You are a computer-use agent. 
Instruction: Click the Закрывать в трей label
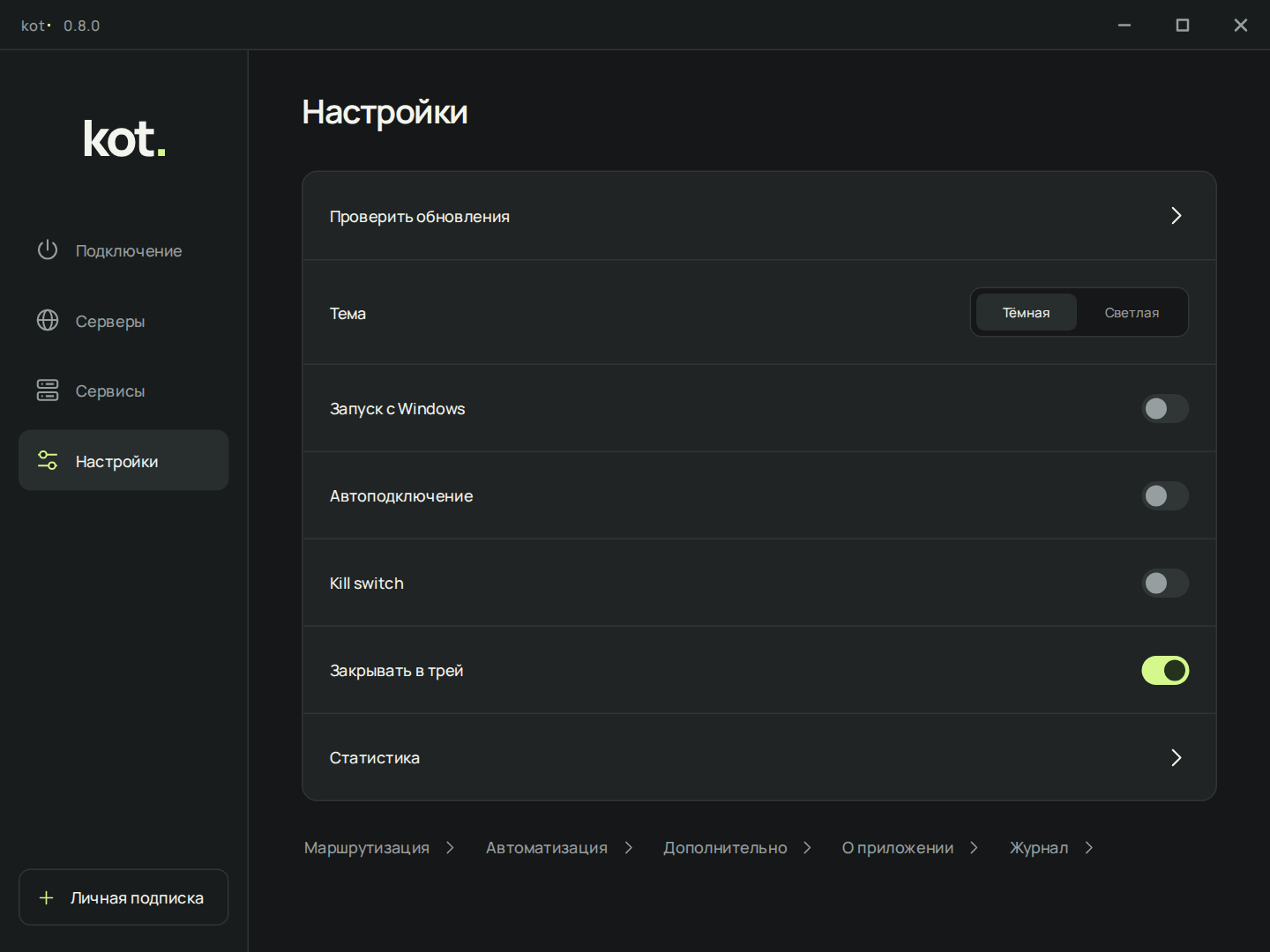(x=397, y=670)
